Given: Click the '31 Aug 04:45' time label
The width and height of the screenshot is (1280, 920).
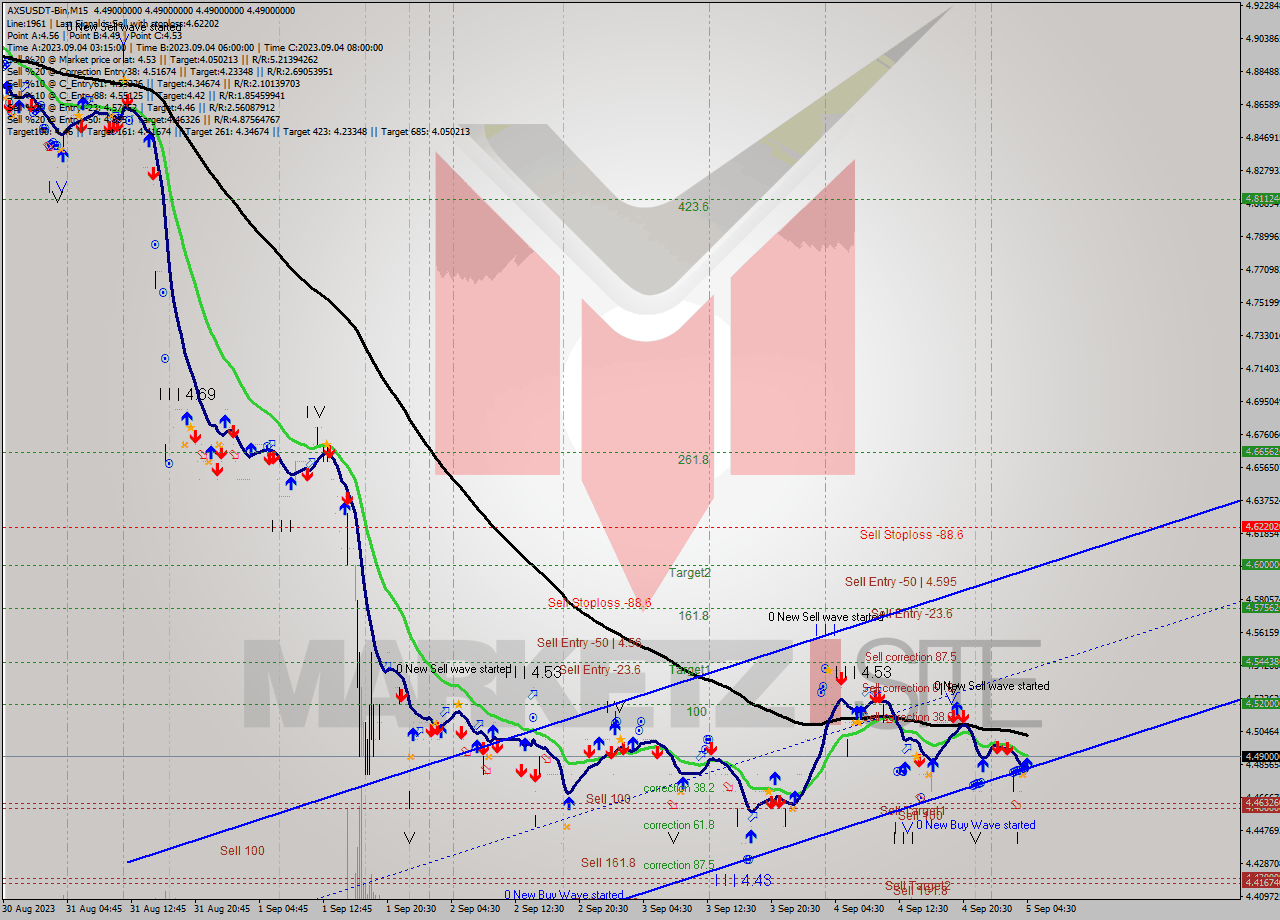Looking at the screenshot, I should point(94,909).
